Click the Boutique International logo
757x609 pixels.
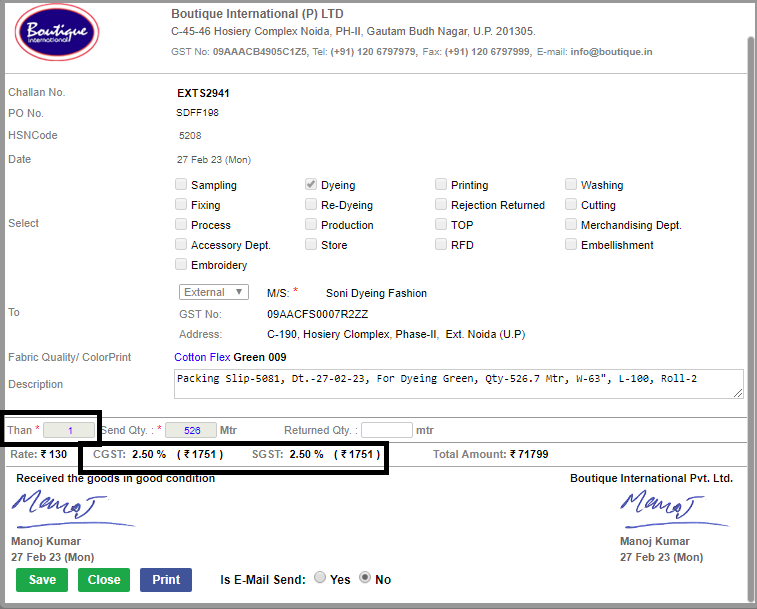click(x=57, y=32)
